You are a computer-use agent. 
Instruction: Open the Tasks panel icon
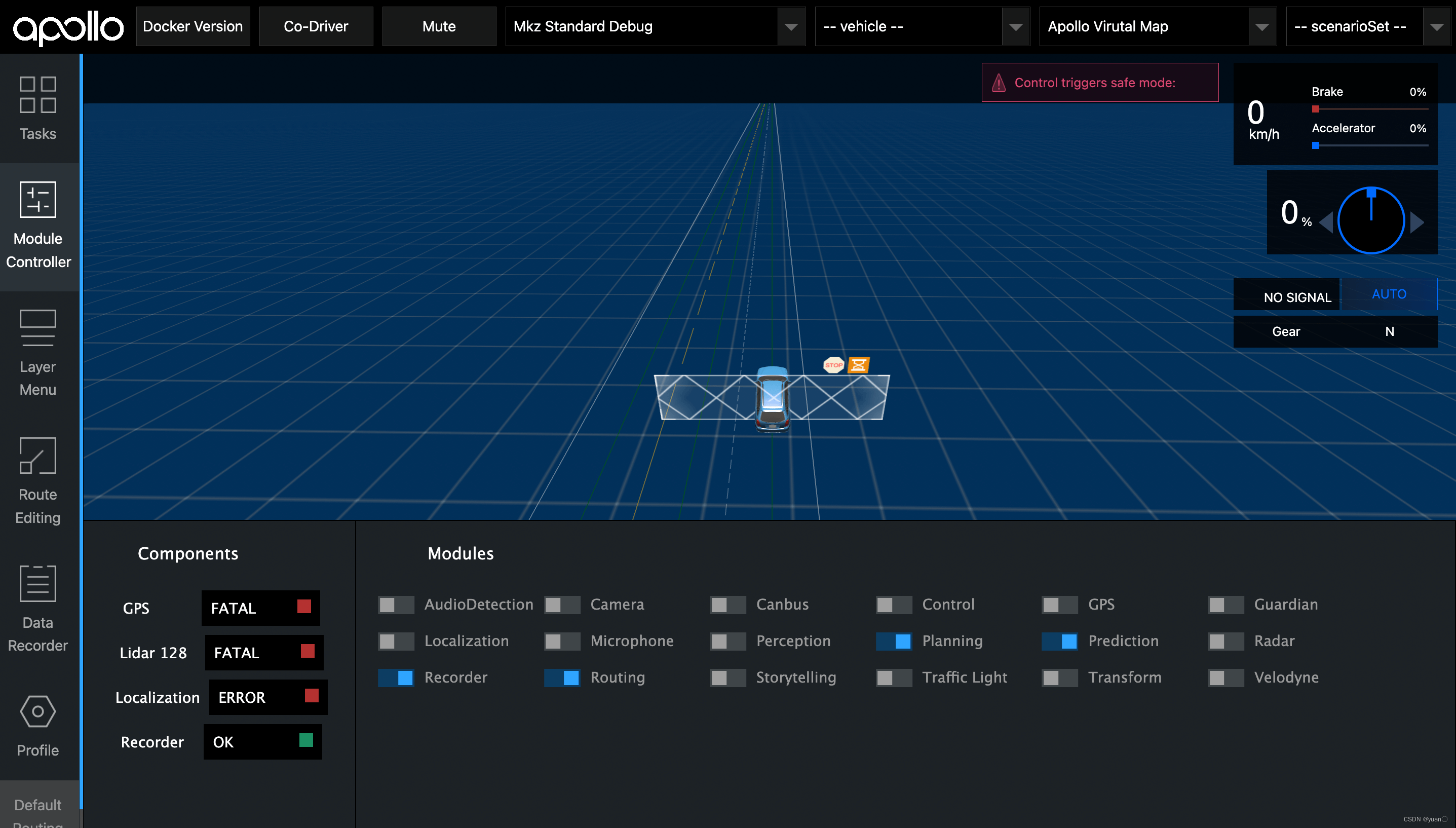(37, 95)
